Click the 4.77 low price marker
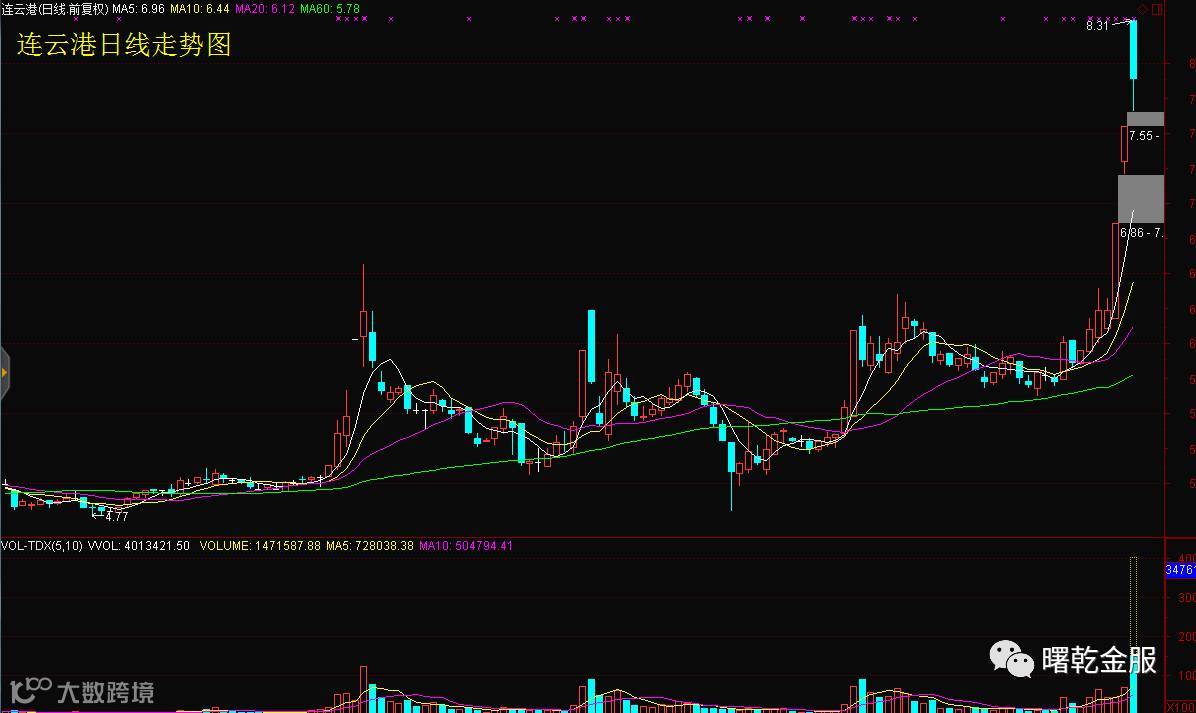 [117, 516]
